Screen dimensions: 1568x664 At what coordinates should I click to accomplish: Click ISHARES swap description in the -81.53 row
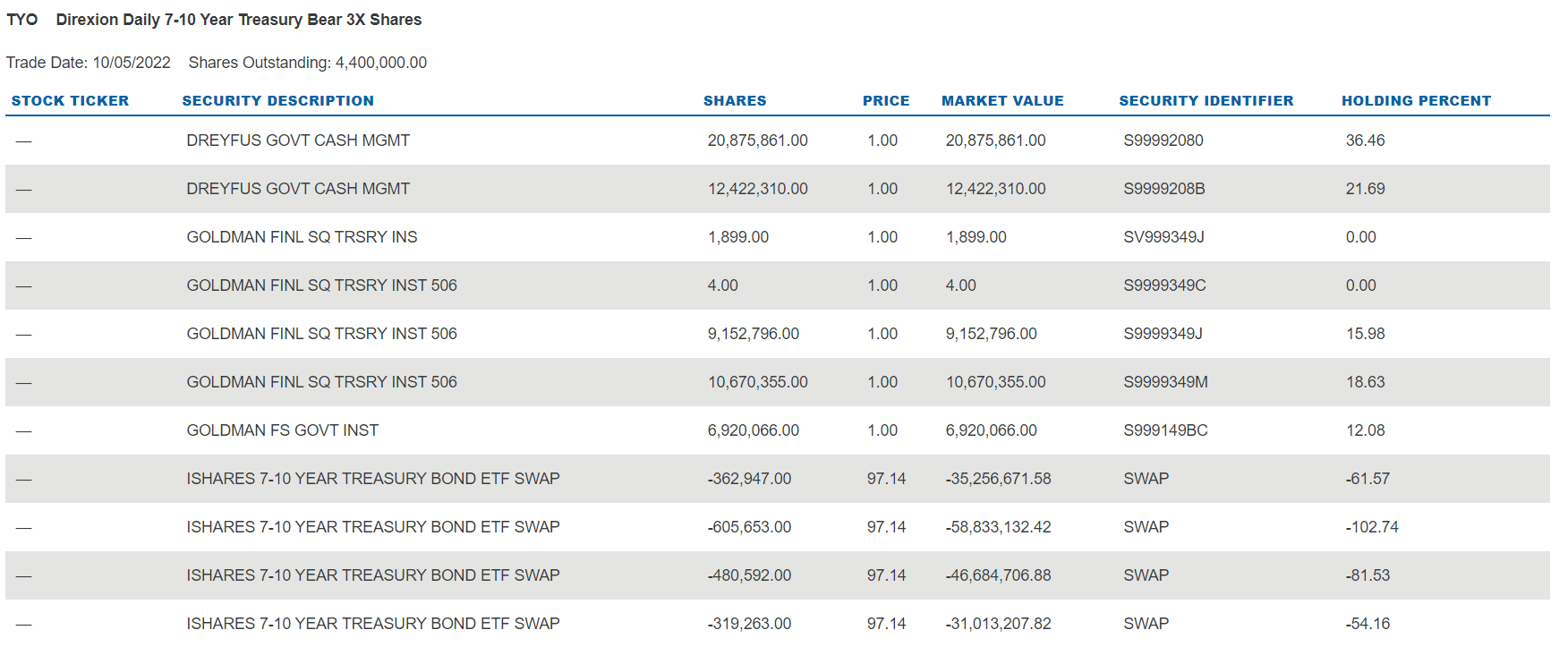373,575
